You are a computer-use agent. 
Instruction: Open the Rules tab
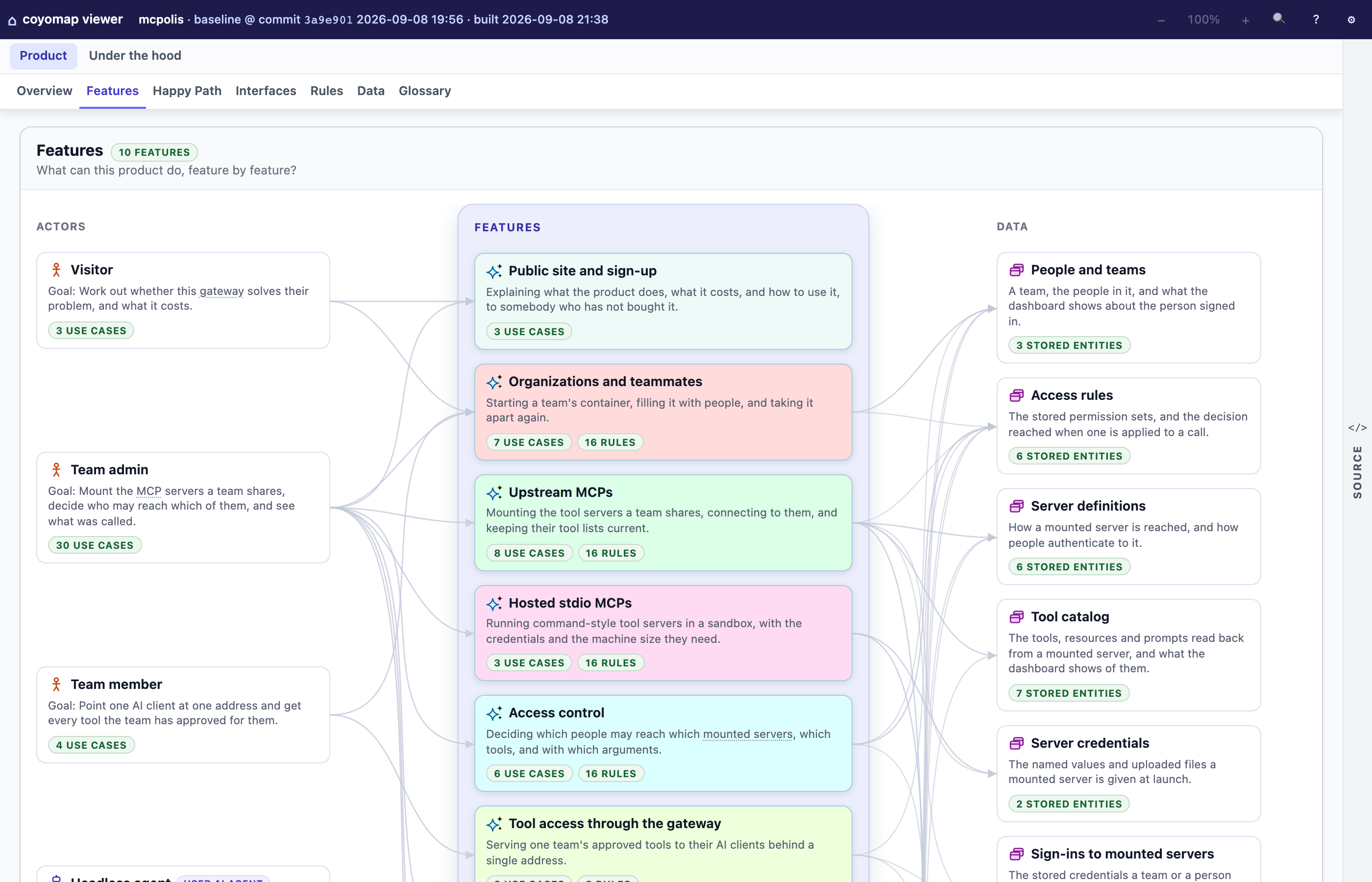pyautogui.click(x=326, y=91)
